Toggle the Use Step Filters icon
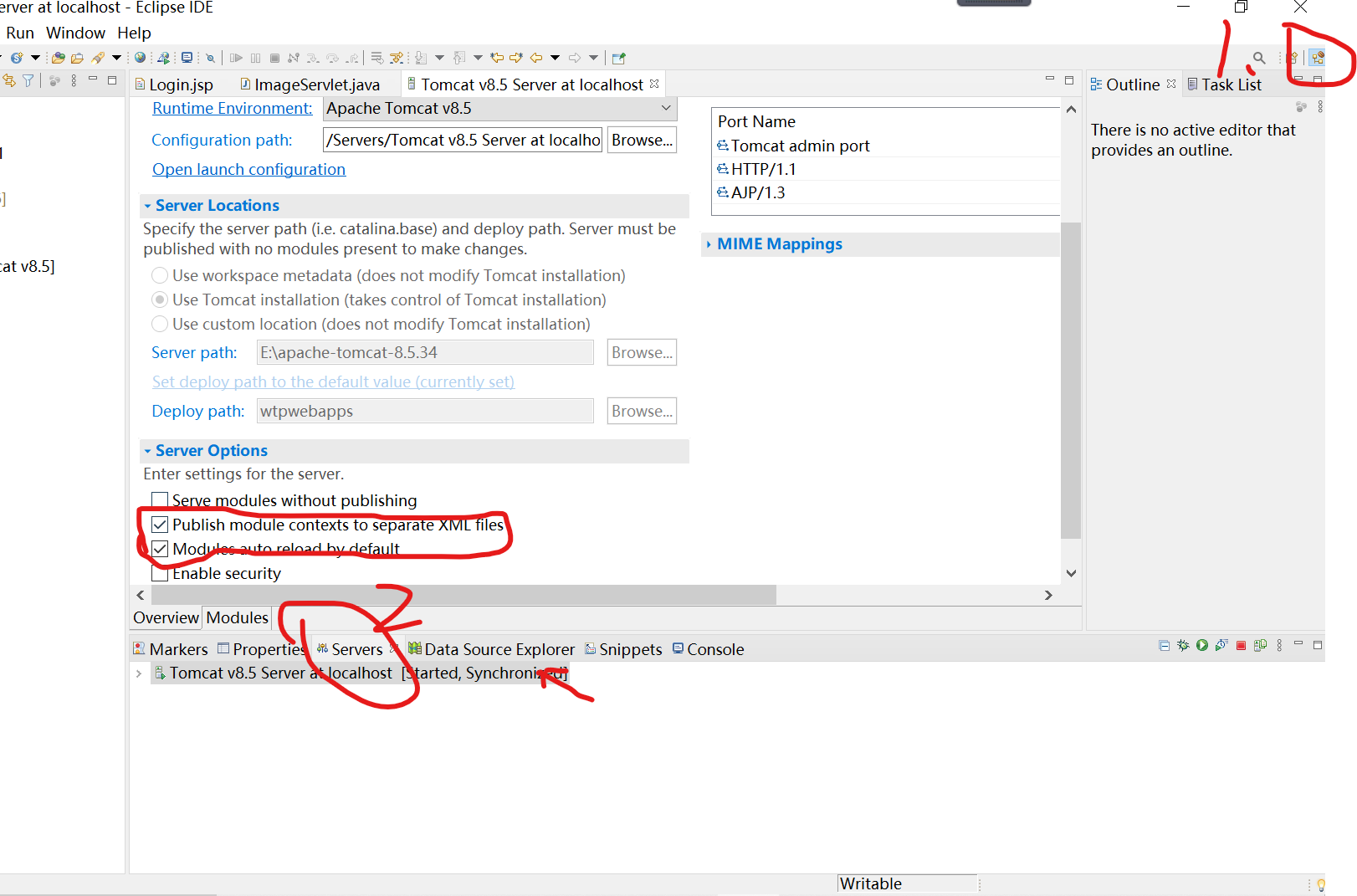 (397, 58)
